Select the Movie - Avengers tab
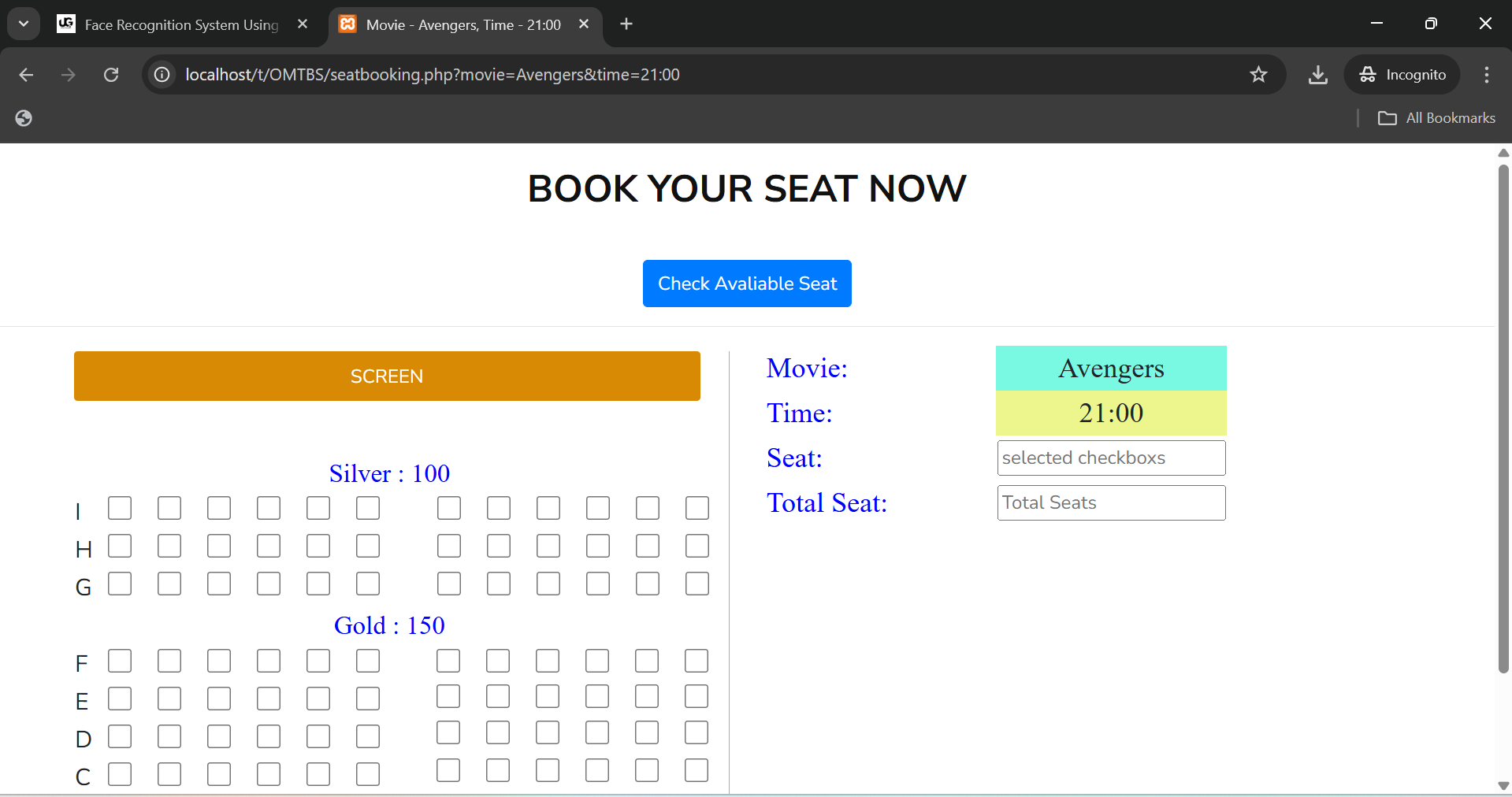 point(465,24)
